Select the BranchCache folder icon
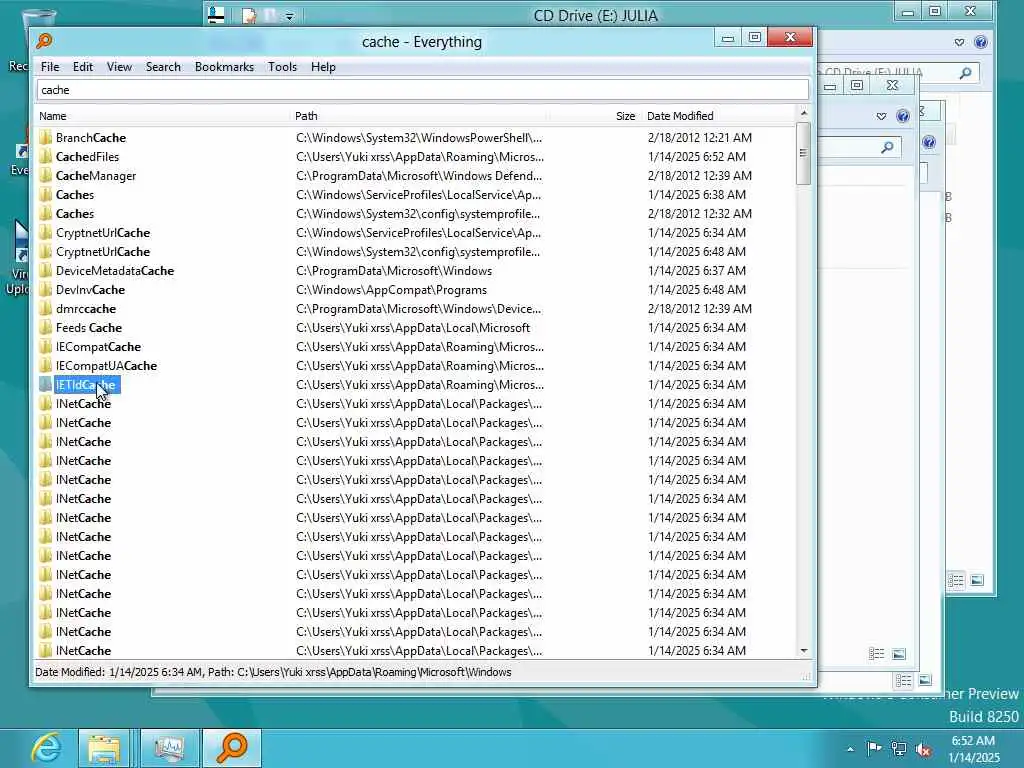This screenshot has width=1024, height=768. (x=45, y=138)
